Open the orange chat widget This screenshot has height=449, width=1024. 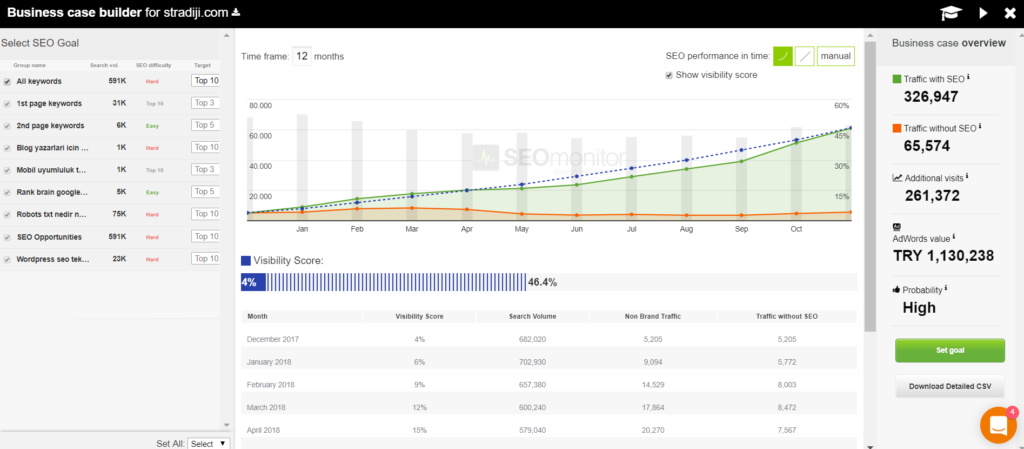coord(998,425)
